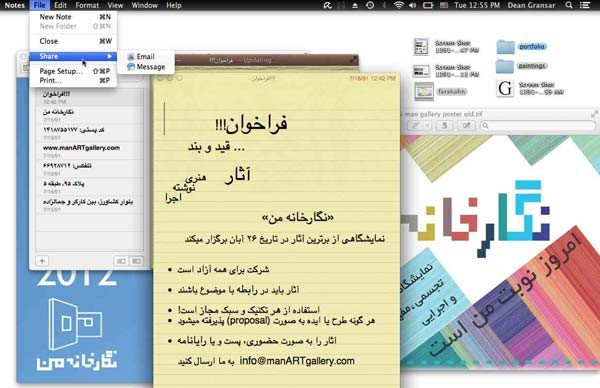Switch to the right-hand list view button
Viewport: 600px width, 388px height.
coord(137,261)
